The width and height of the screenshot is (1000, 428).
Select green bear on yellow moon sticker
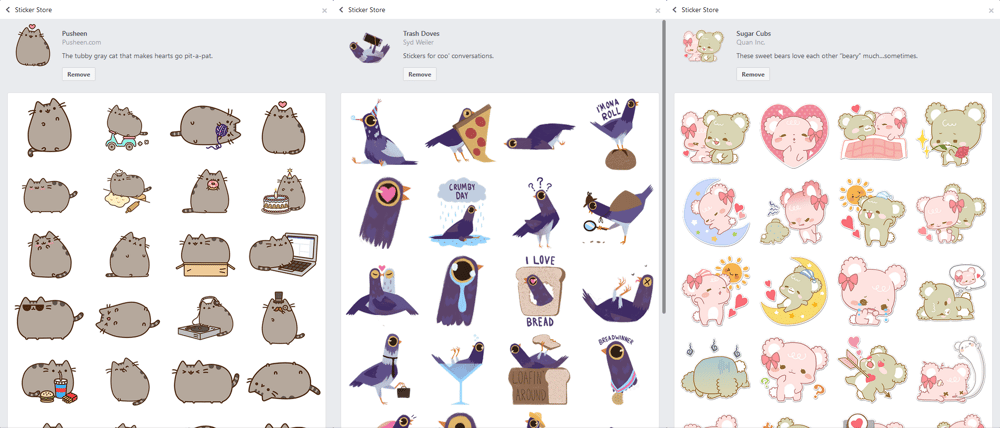tap(793, 290)
